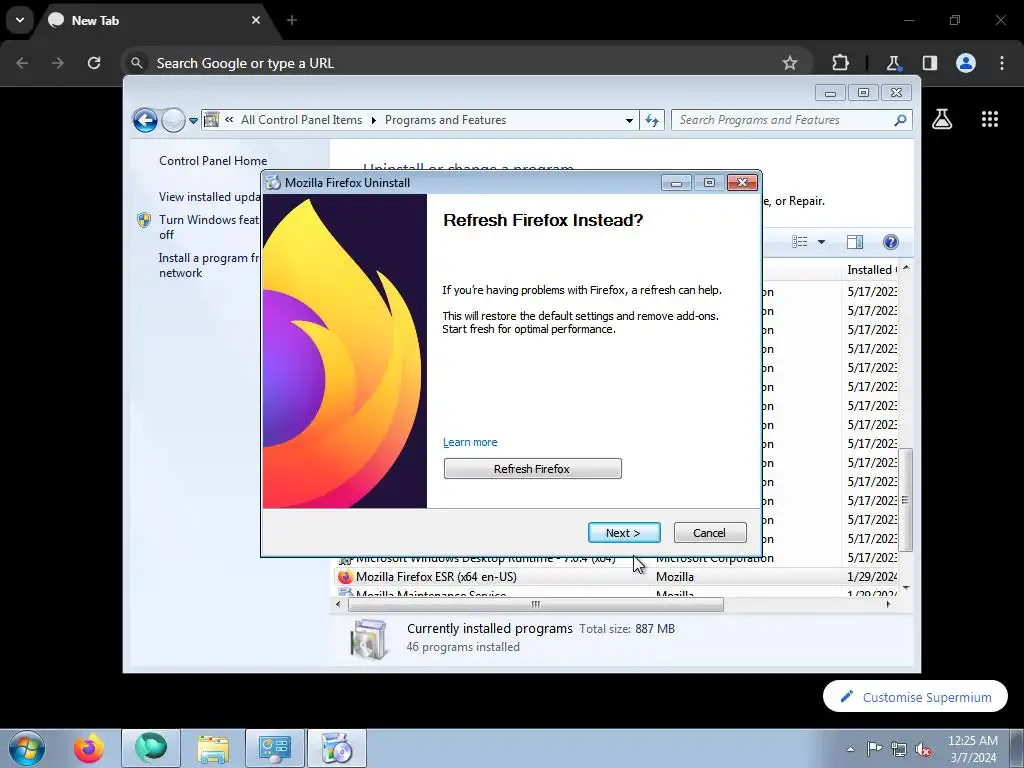Focus the Search Google or type a URL bar
1024x768 pixels.
[457, 63]
